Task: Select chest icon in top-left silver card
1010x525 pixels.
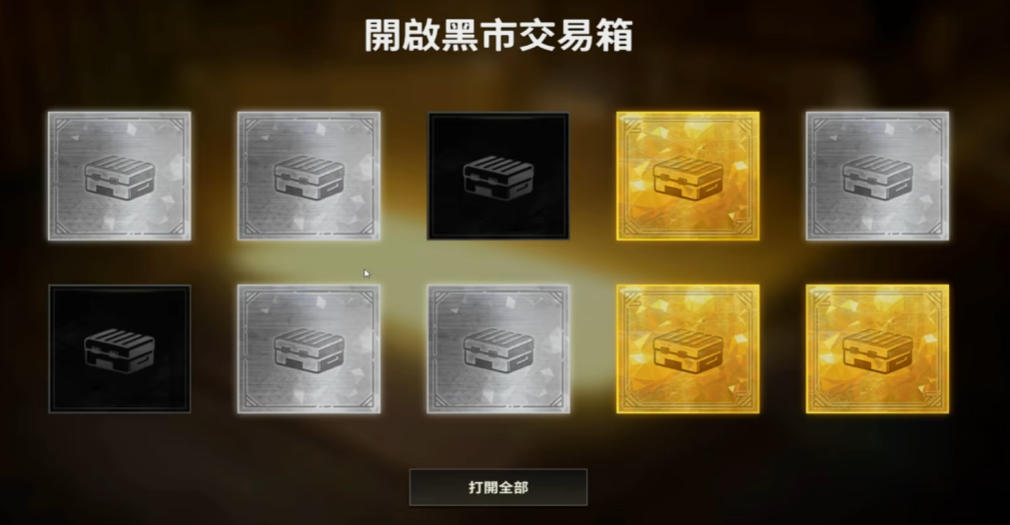Action: (x=119, y=178)
